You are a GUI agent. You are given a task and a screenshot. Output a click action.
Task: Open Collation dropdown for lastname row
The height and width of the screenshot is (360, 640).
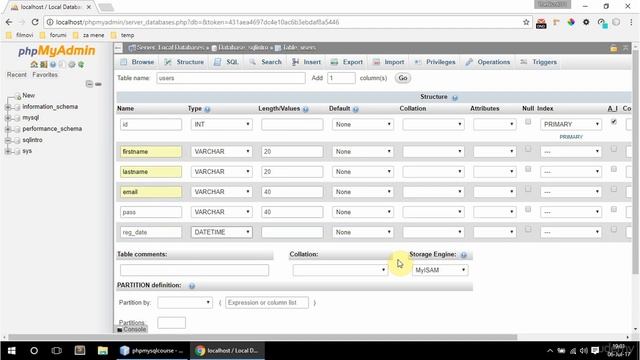(433, 172)
